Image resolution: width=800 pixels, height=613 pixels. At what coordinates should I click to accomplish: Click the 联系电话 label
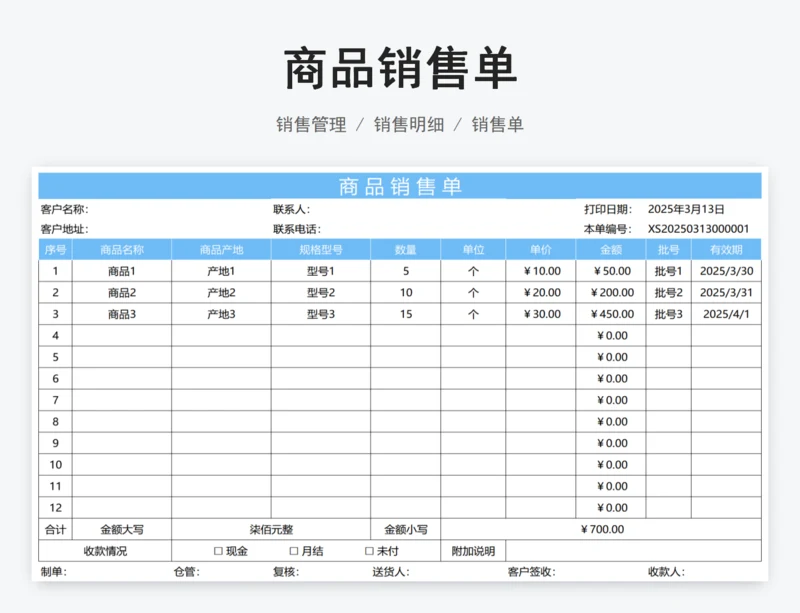click(297, 229)
